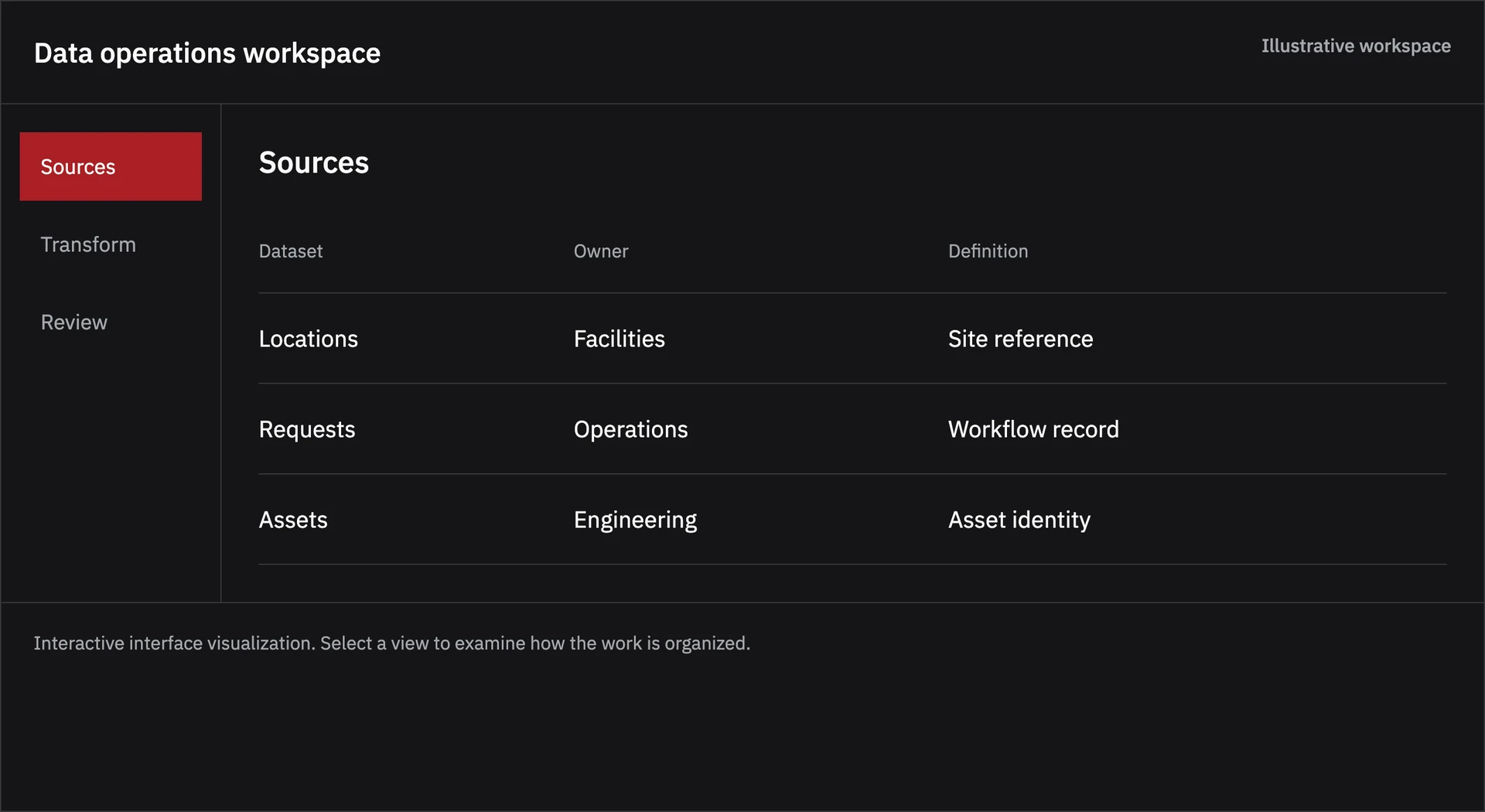Select the Facilities owner cell
The height and width of the screenshot is (812, 1485).
click(619, 339)
